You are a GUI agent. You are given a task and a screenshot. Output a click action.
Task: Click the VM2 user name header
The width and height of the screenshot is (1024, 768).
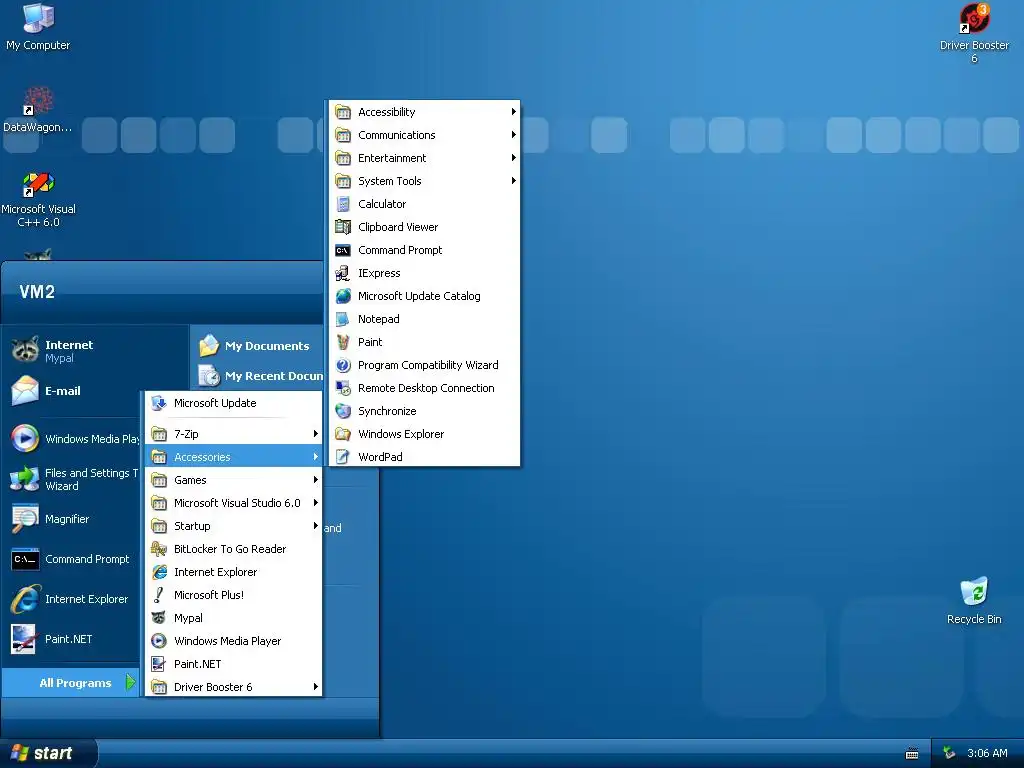point(37,292)
